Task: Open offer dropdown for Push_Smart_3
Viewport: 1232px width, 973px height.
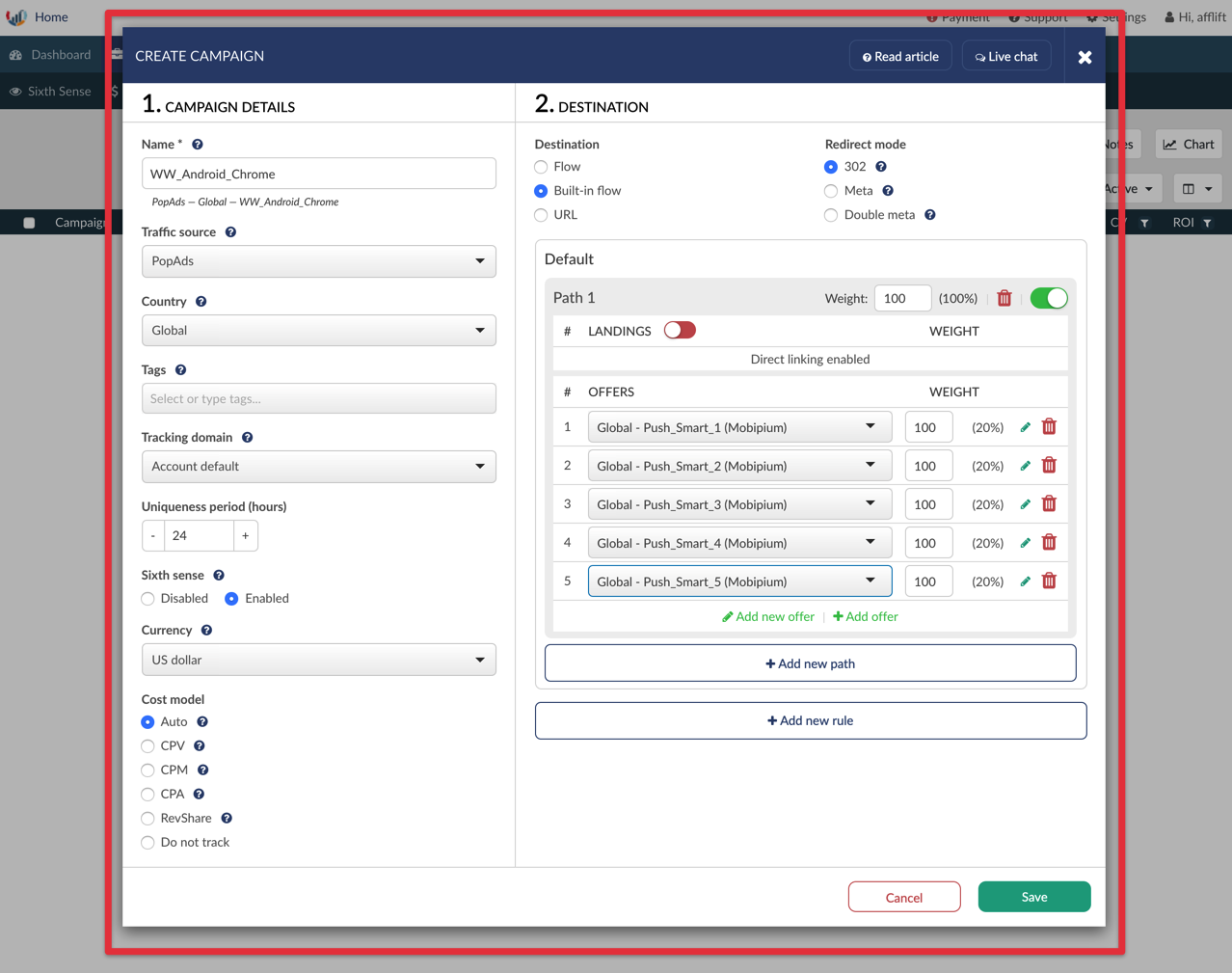Action: tap(739, 504)
